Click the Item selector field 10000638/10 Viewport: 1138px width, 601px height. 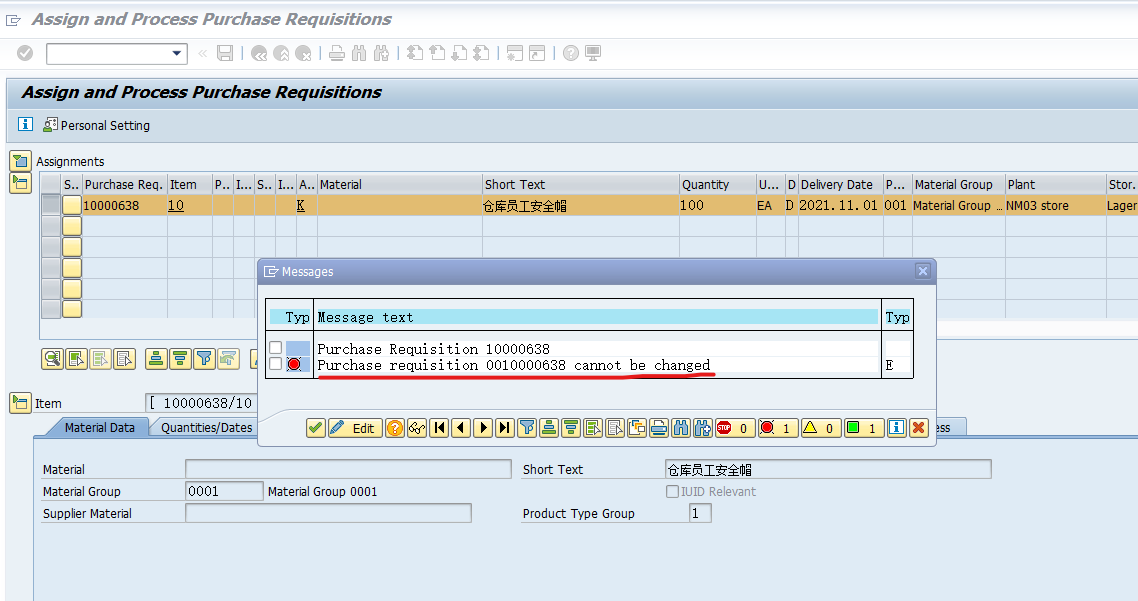[201, 403]
